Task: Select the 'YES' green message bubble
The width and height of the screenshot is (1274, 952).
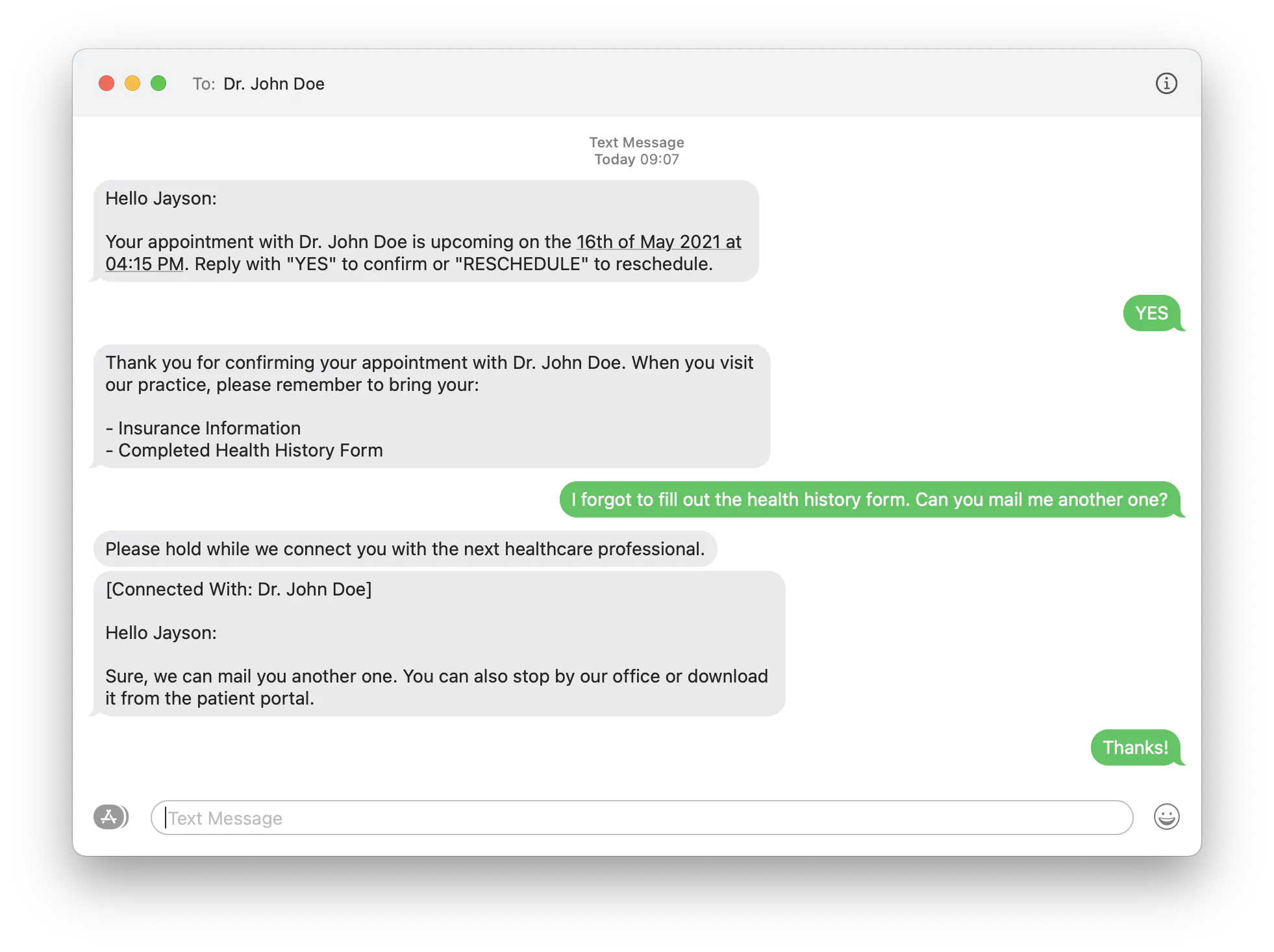Action: click(x=1153, y=312)
